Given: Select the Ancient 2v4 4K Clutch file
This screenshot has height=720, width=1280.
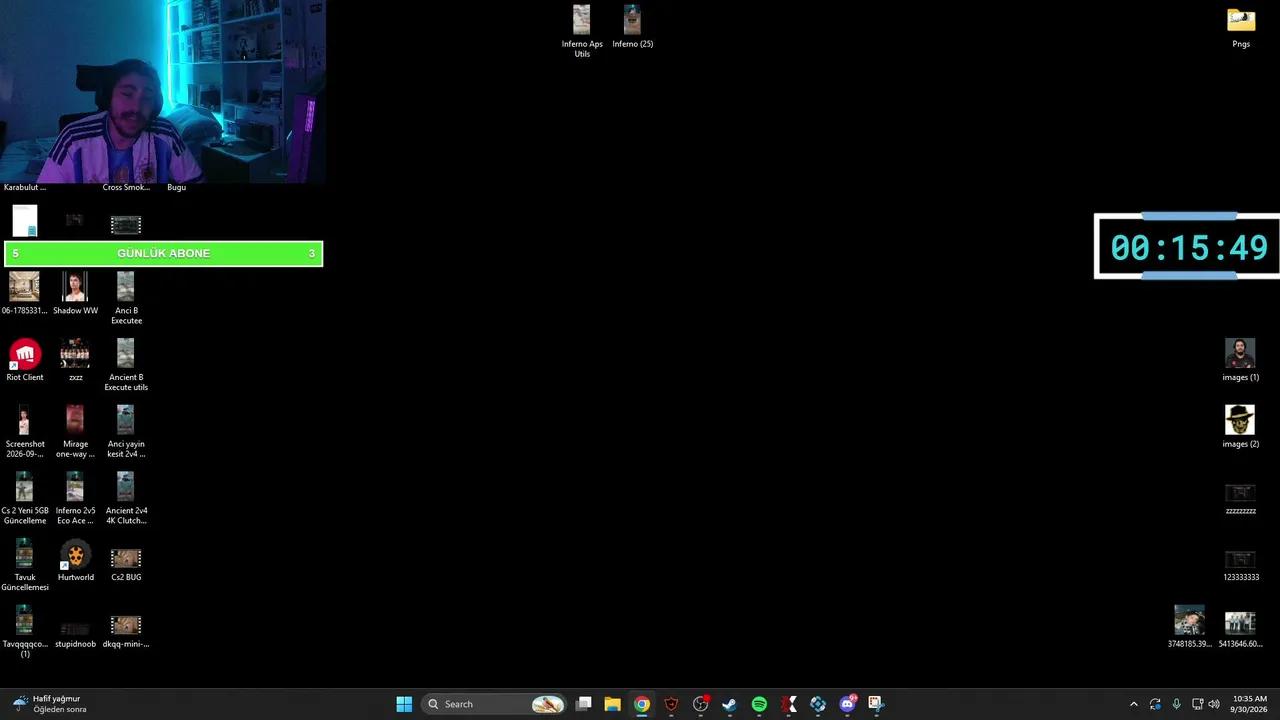Looking at the screenshot, I should (x=126, y=498).
